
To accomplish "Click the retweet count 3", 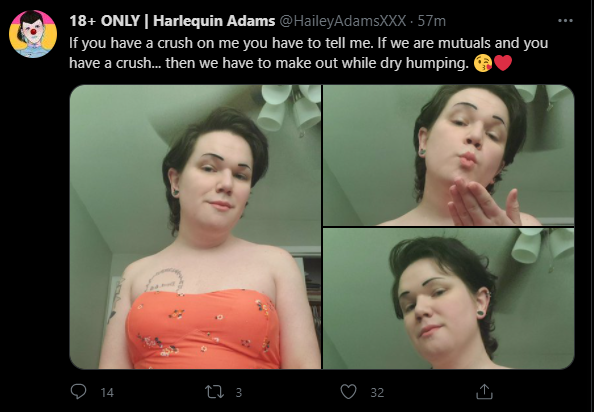I will 239,392.
